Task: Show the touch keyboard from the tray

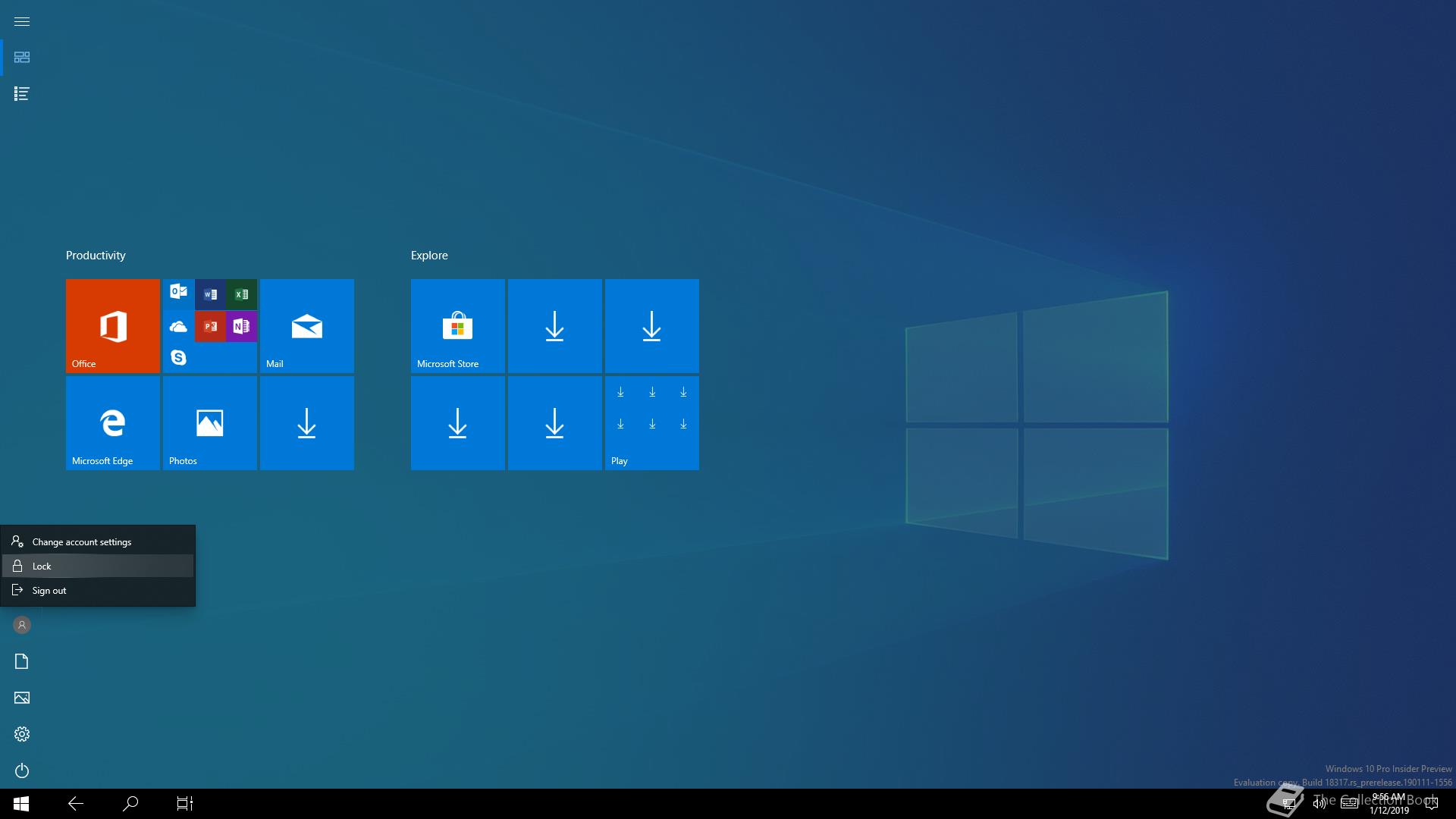Action: pyautogui.click(x=1349, y=804)
